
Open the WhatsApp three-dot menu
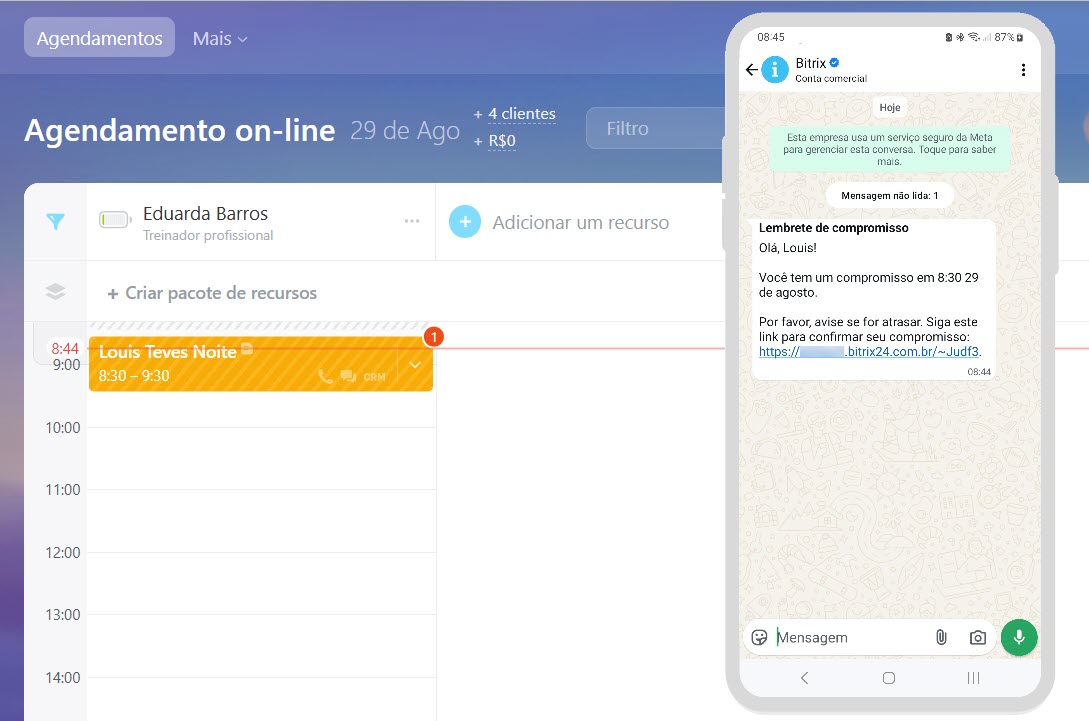click(1023, 70)
